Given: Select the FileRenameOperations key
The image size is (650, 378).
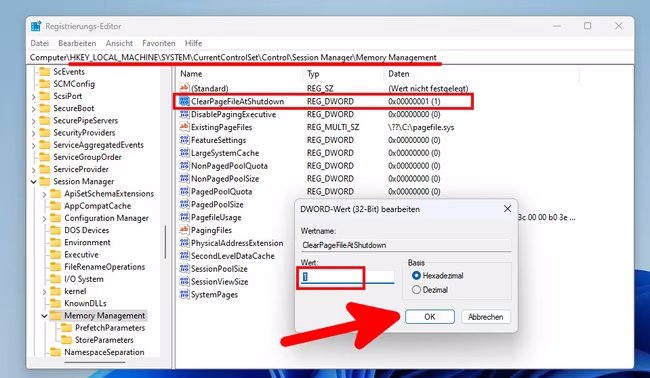Looking at the screenshot, I should click(x=104, y=267).
